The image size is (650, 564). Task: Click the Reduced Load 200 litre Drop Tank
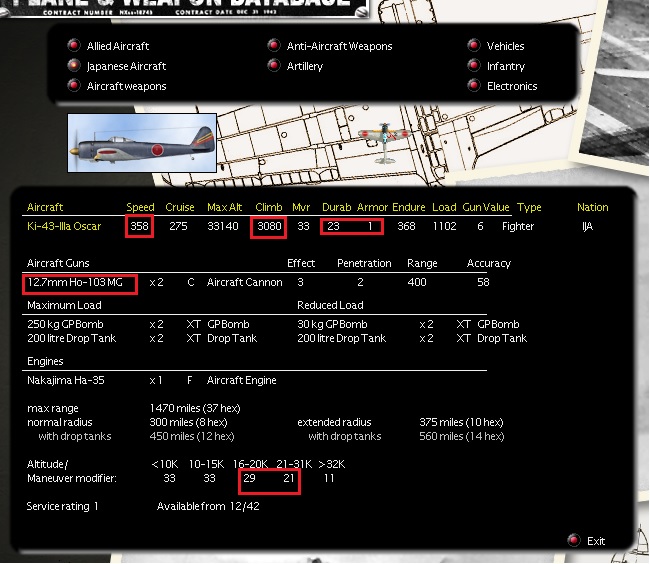point(341,338)
